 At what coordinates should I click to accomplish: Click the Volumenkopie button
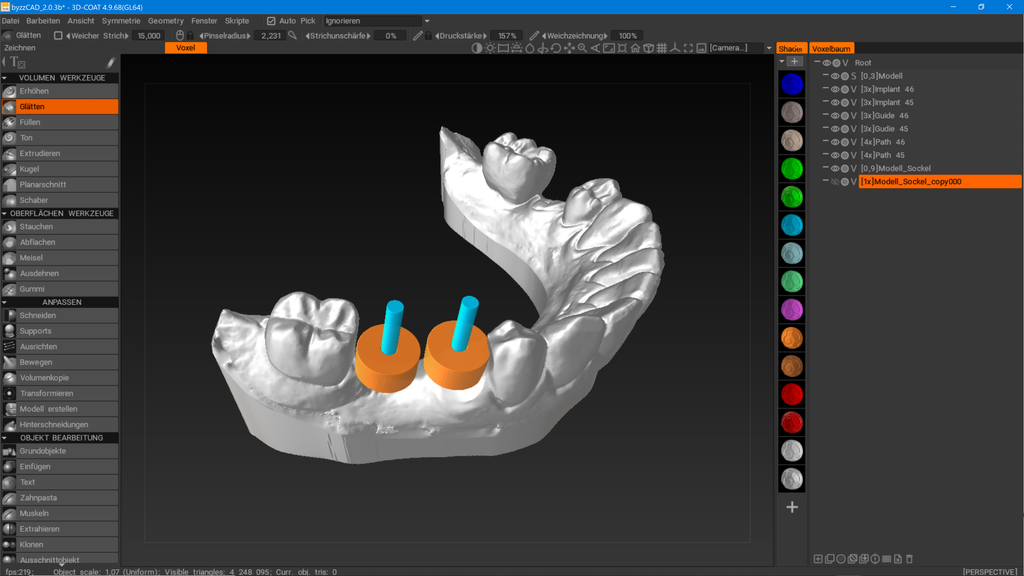pos(60,378)
